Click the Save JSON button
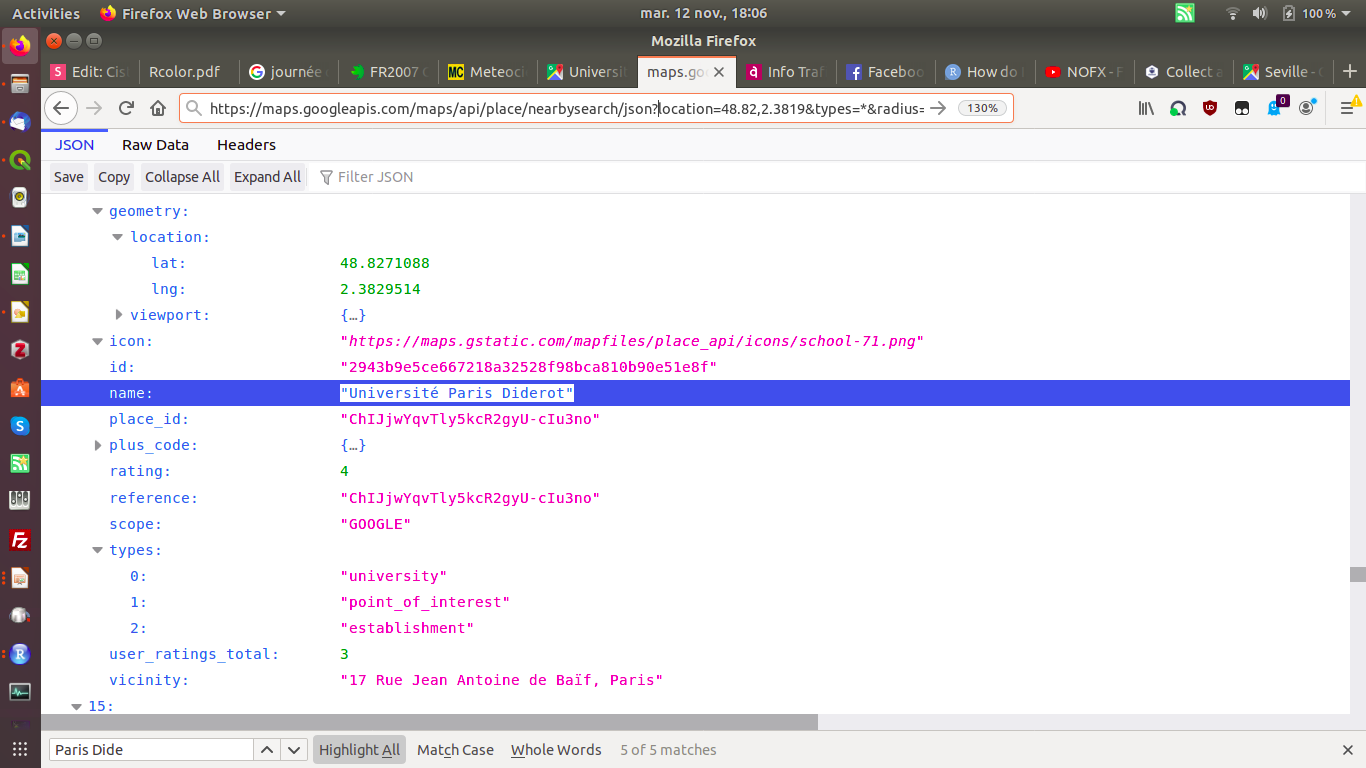The width and height of the screenshot is (1366, 768). pyautogui.click(x=68, y=177)
